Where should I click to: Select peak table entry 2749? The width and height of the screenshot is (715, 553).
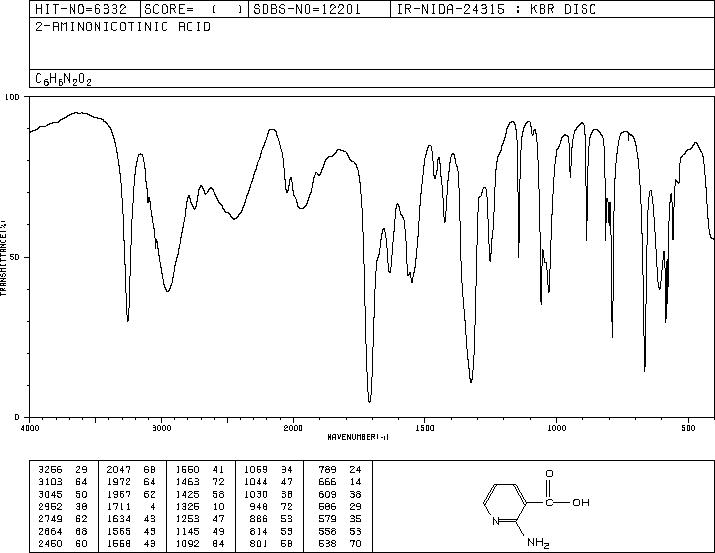50,519
